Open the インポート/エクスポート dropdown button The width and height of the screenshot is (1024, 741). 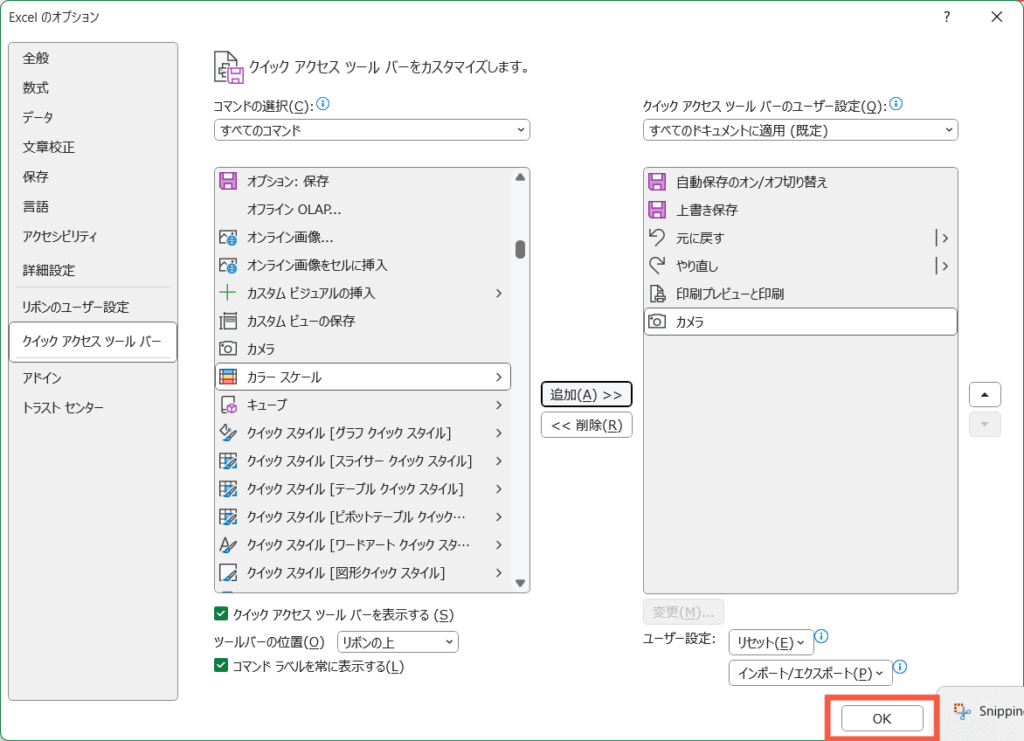coord(809,673)
